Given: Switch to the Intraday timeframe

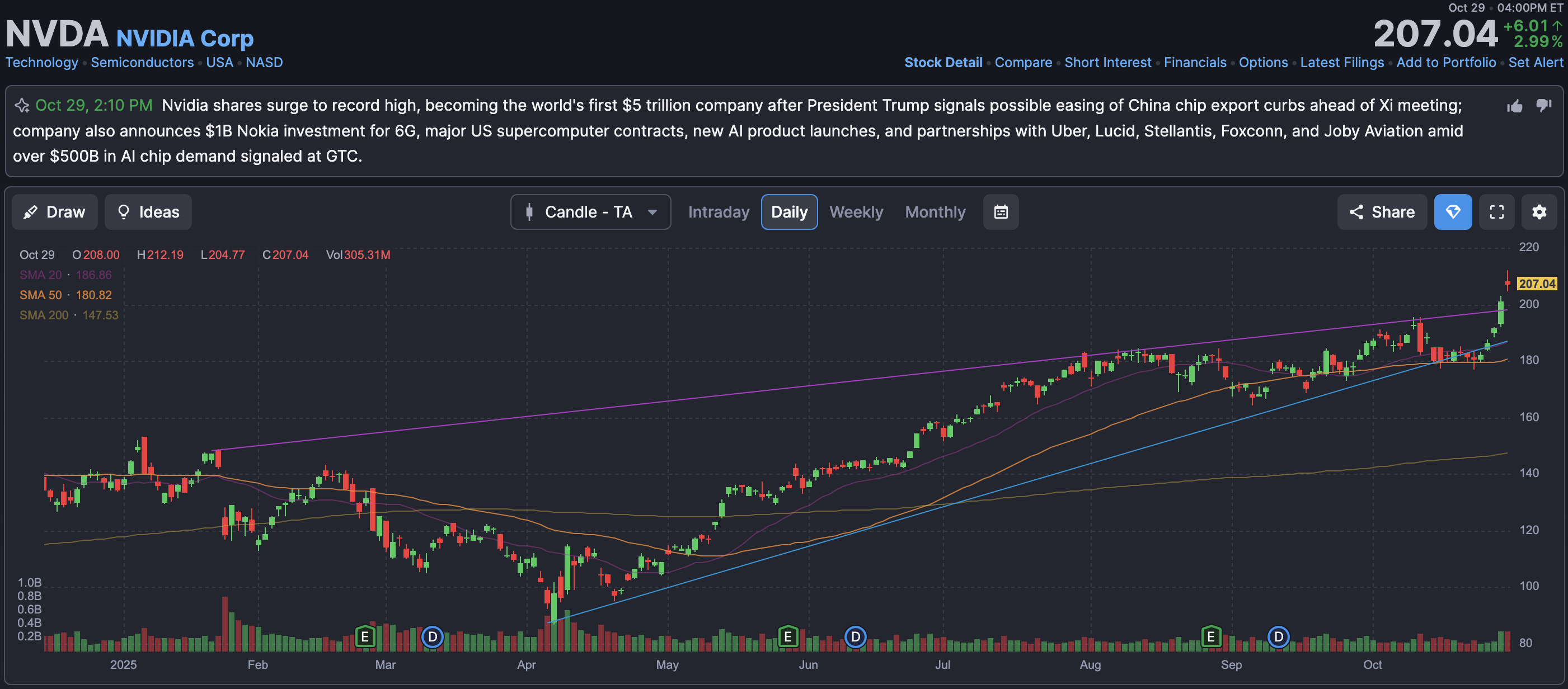Looking at the screenshot, I should [719, 211].
